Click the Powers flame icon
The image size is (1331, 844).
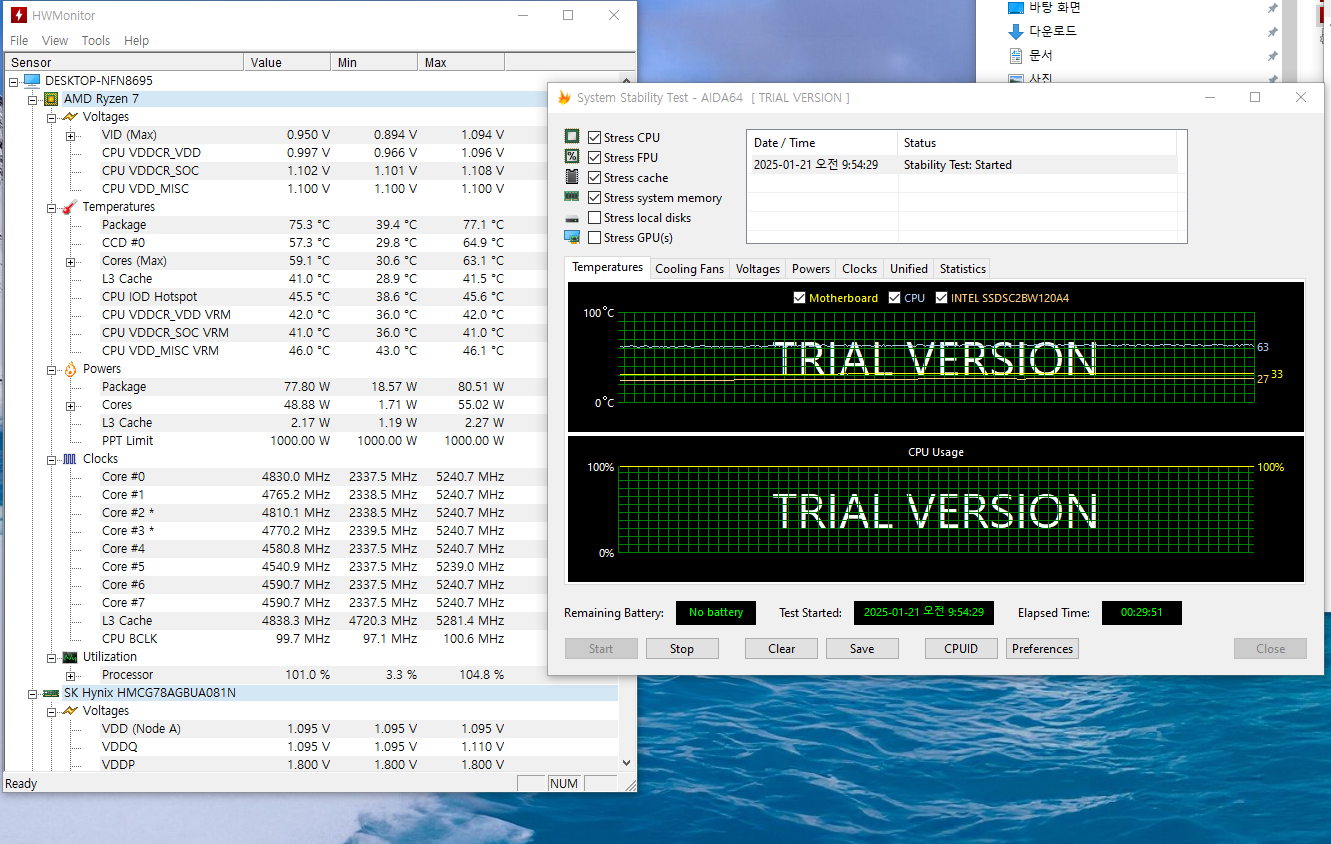click(70, 369)
